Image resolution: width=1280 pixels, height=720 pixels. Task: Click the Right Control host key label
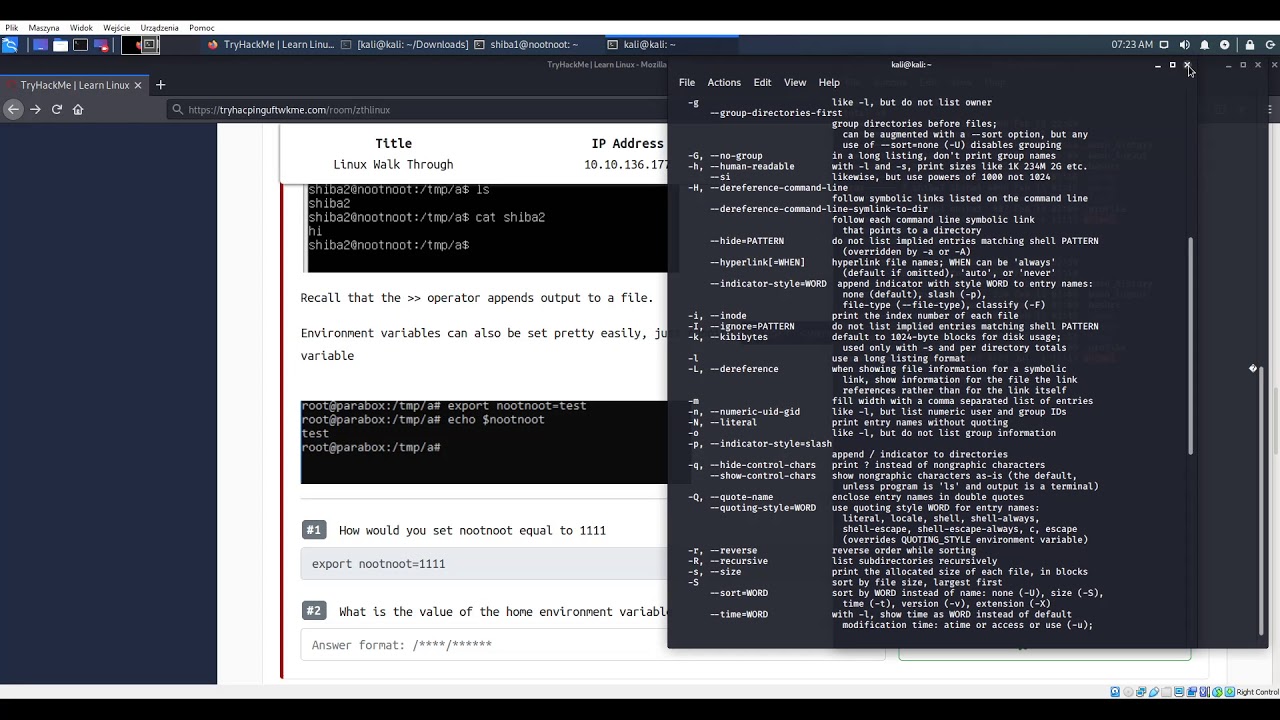(1258, 692)
